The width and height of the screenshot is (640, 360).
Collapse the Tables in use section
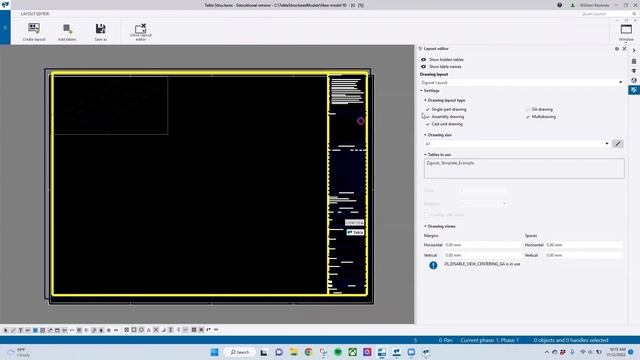click(425, 155)
